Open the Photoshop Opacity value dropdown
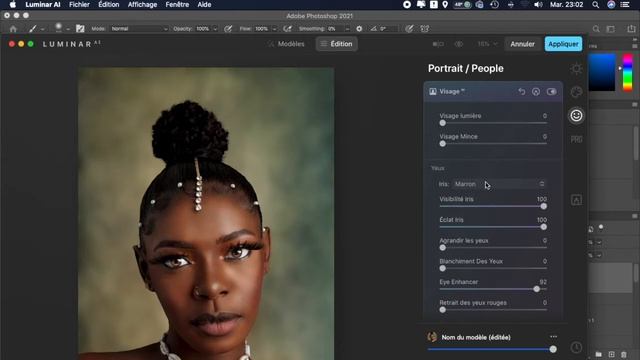 pyautogui.click(x=215, y=29)
